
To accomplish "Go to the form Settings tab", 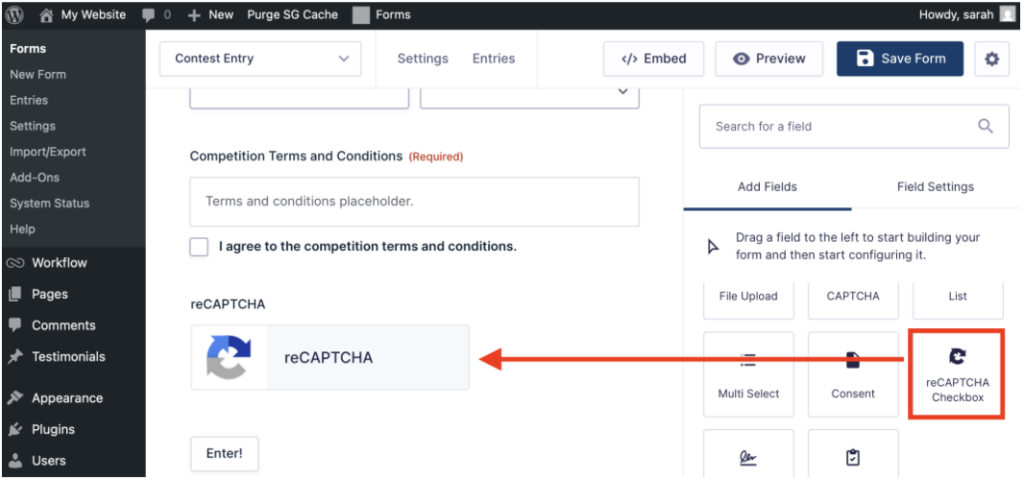I will (423, 59).
